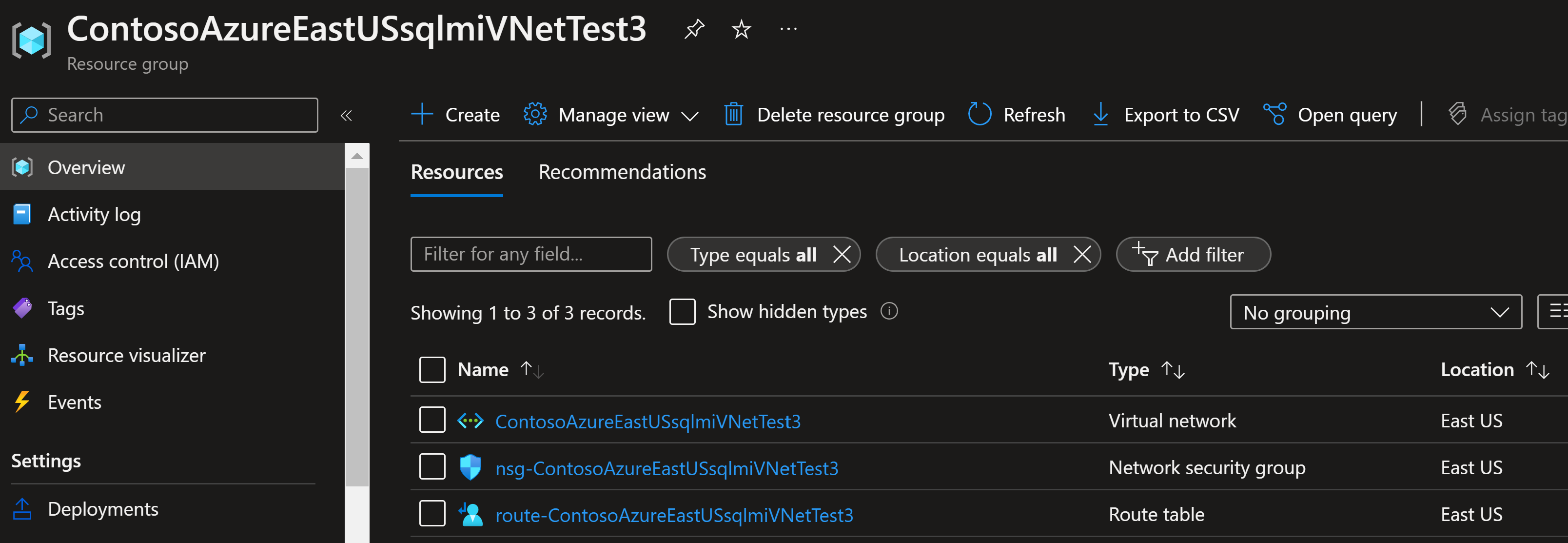Image resolution: width=1568 pixels, height=543 pixels.
Task: Switch to the Recommendations tab
Action: pyautogui.click(x=622, y=172)
